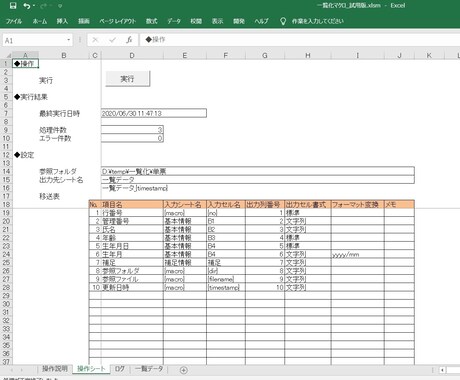Screen dimensions: 460x380
Task: Click the lightbulb Tell Me icon
Action: click(x=283, y=21)
